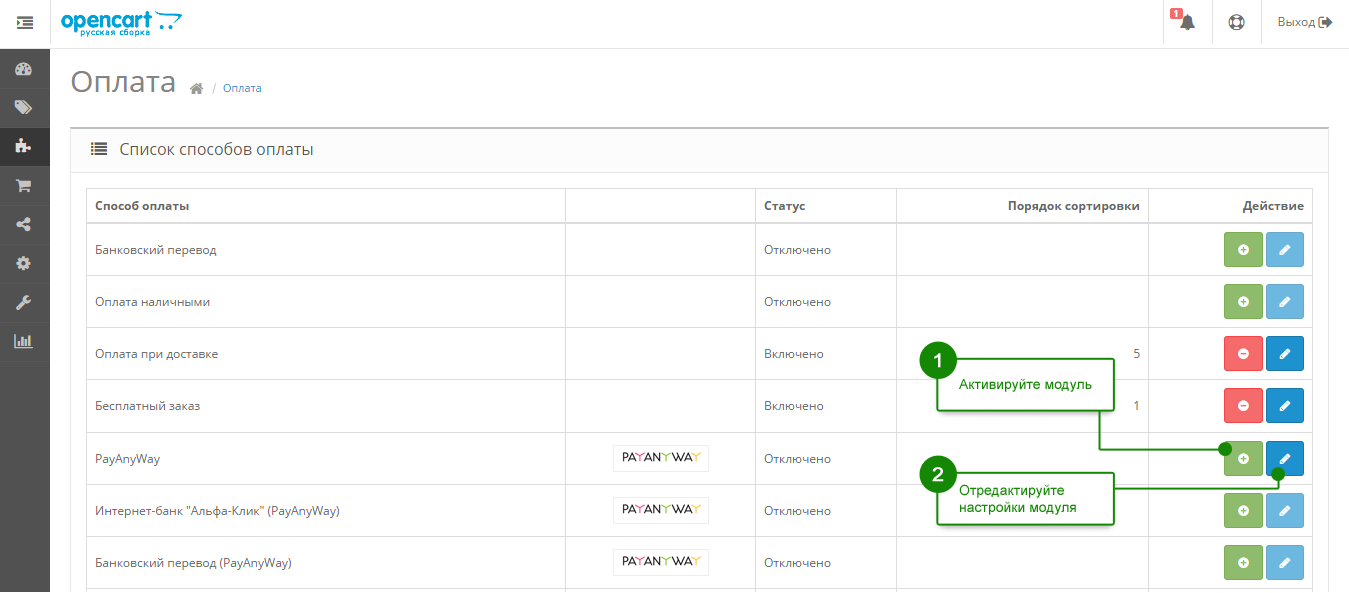Open the dashboard icon in sidebar
1349x593 pixels.
[24, 69]
